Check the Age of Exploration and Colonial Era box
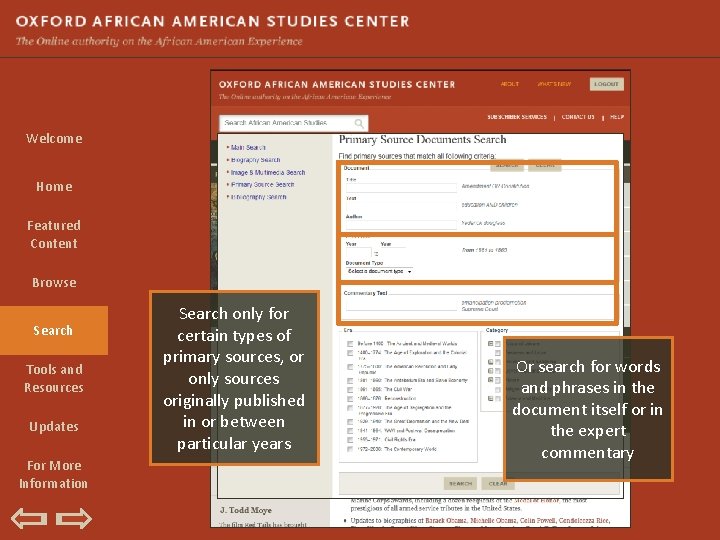 (x=350, y=353)
